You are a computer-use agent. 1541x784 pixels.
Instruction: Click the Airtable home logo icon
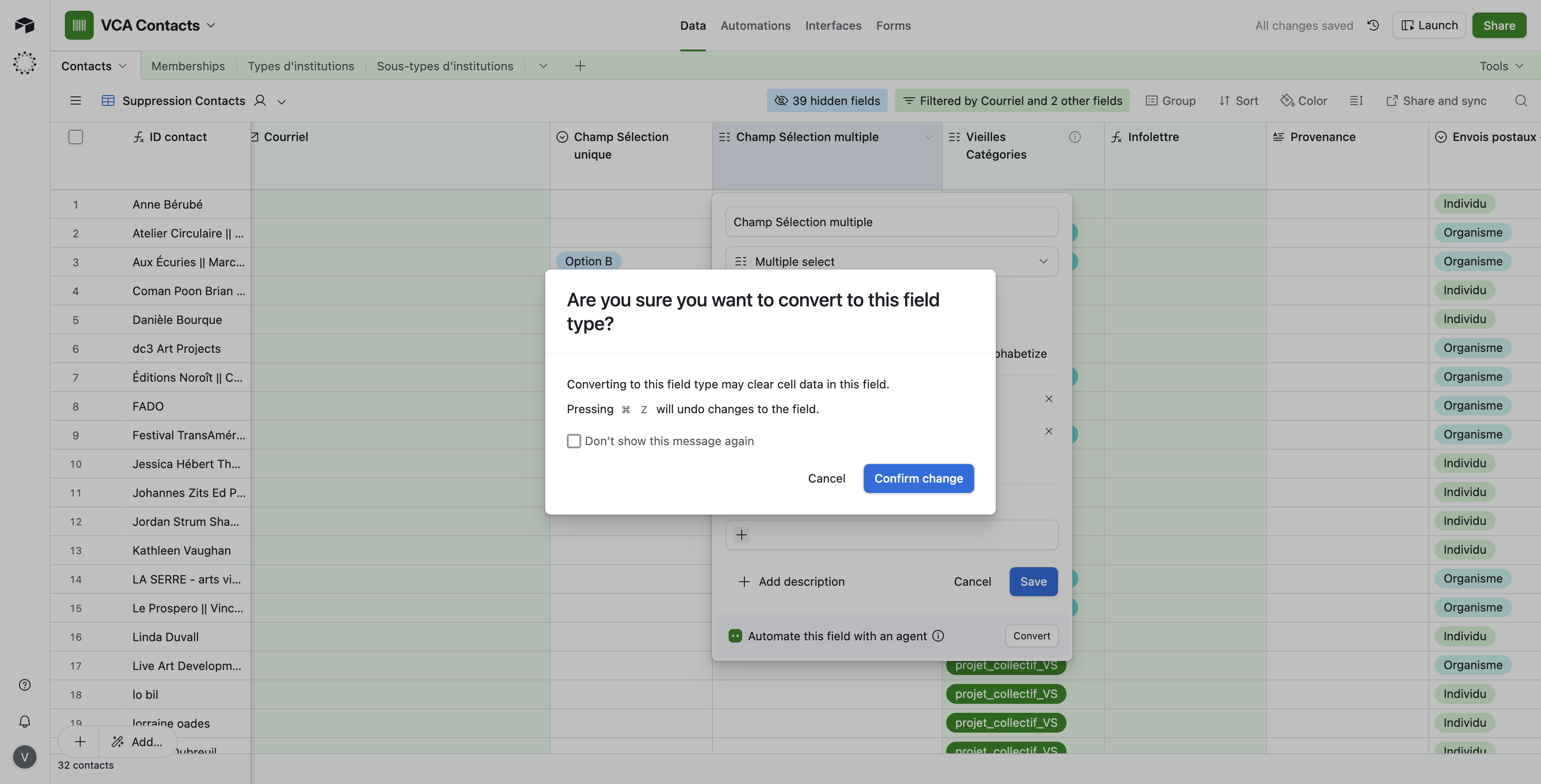coord(24,25)
